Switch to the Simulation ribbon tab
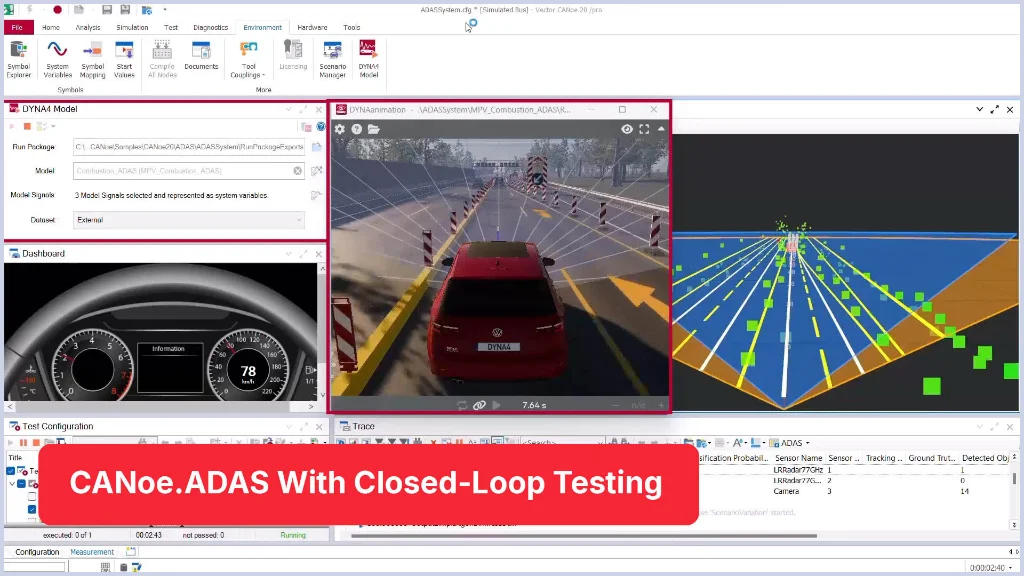 pyautogui.click(x=132, y=27)
